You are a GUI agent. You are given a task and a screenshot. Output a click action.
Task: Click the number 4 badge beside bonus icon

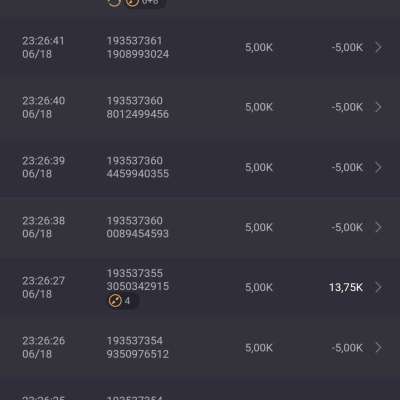pyautogui.click(x=127, y=301)
